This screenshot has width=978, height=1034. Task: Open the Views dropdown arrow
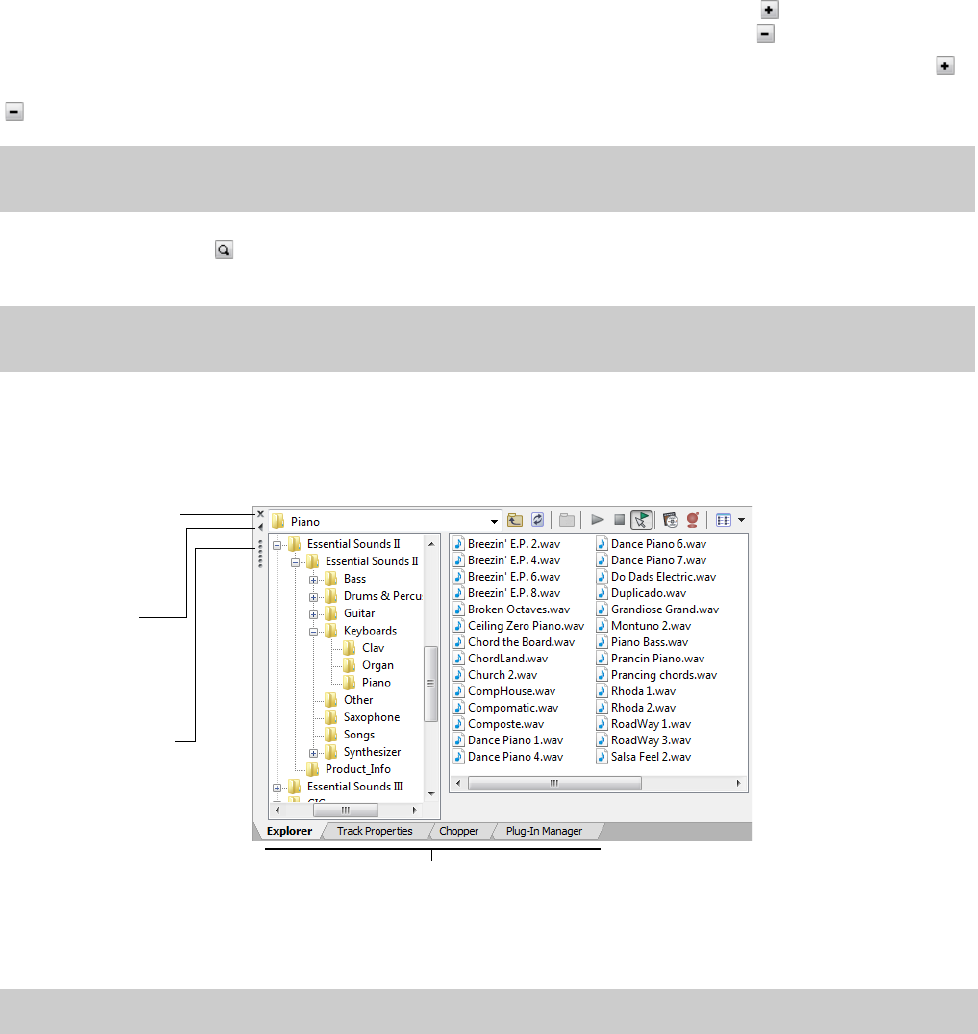click(x=741, y=520)
